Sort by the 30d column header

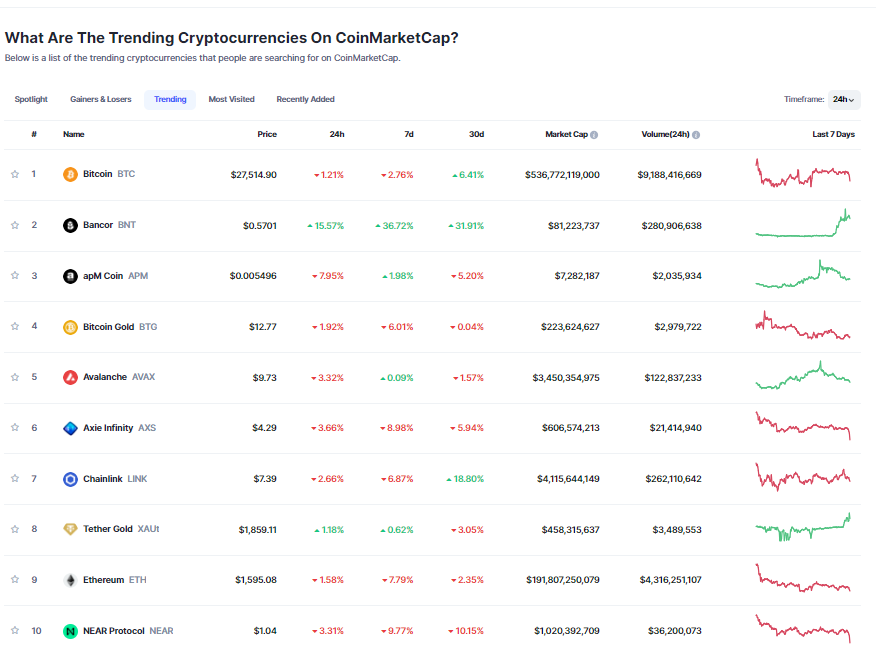477,134
